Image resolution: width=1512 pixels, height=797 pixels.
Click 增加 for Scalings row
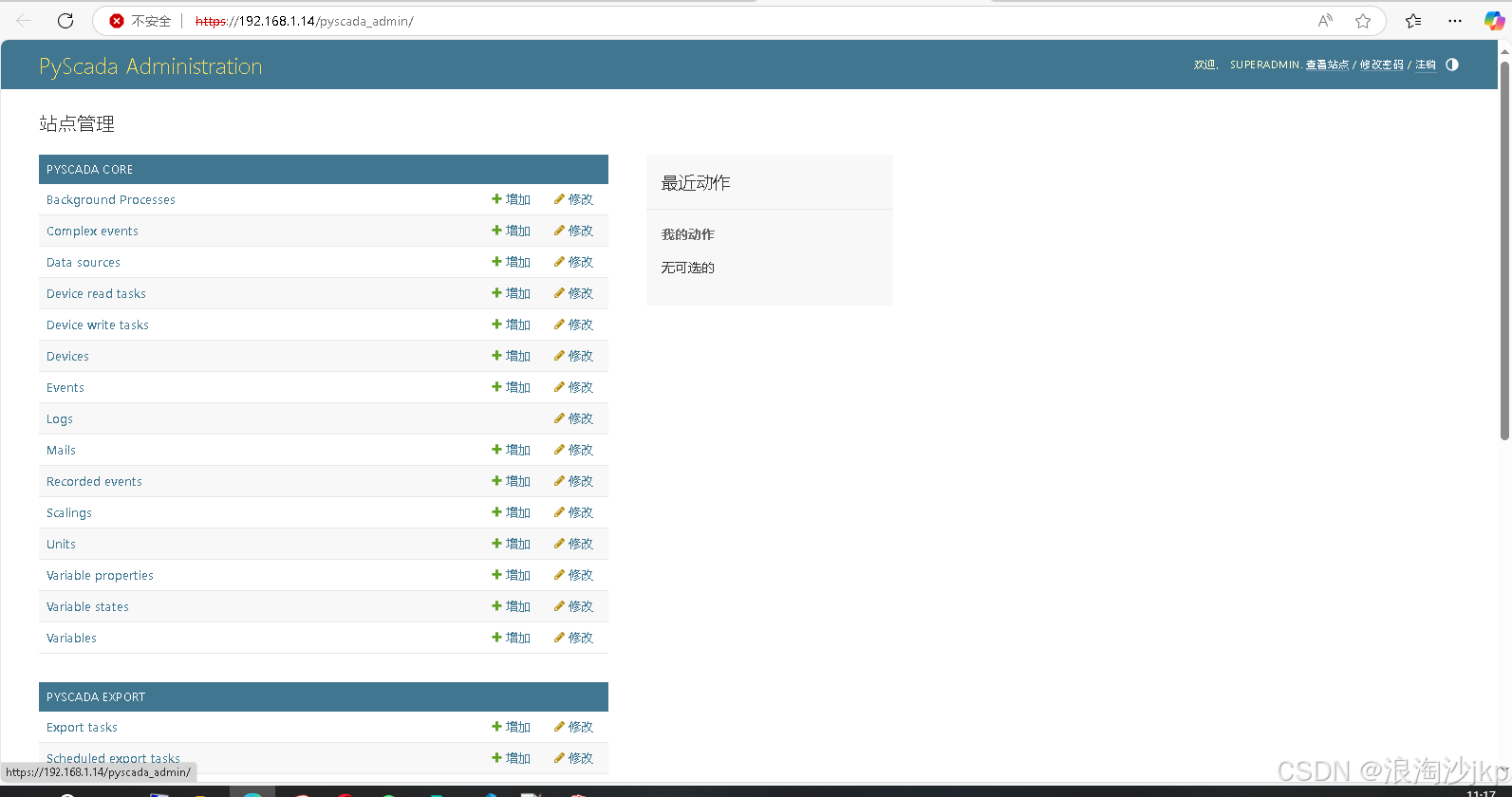[511, 512]
